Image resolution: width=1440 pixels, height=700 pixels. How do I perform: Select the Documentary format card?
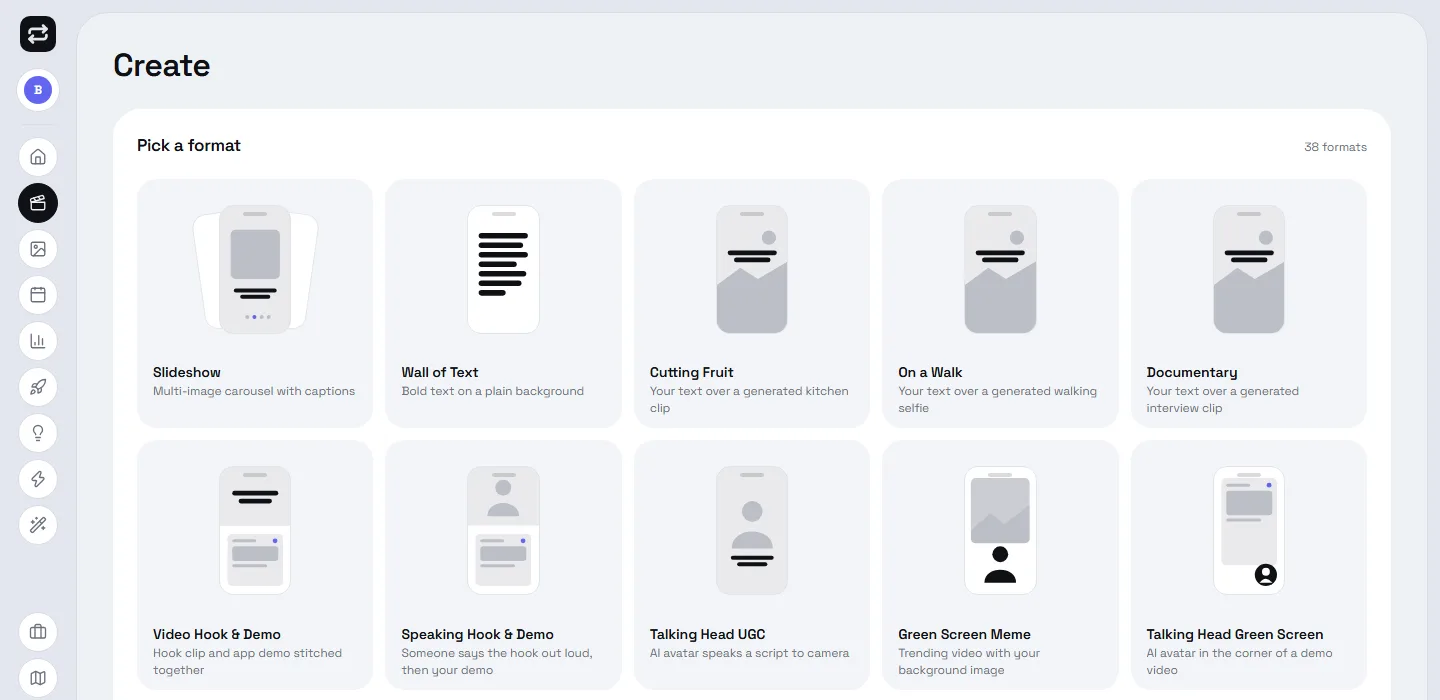1249,303
